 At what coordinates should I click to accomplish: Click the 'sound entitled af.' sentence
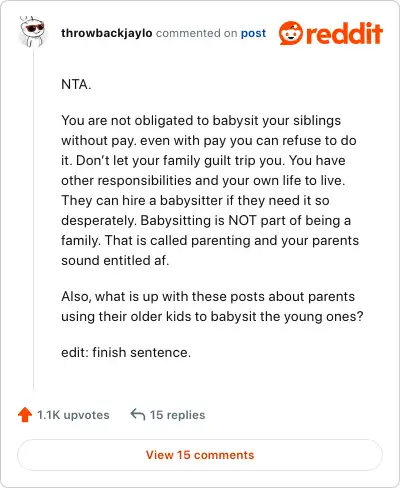pos(115,260)
